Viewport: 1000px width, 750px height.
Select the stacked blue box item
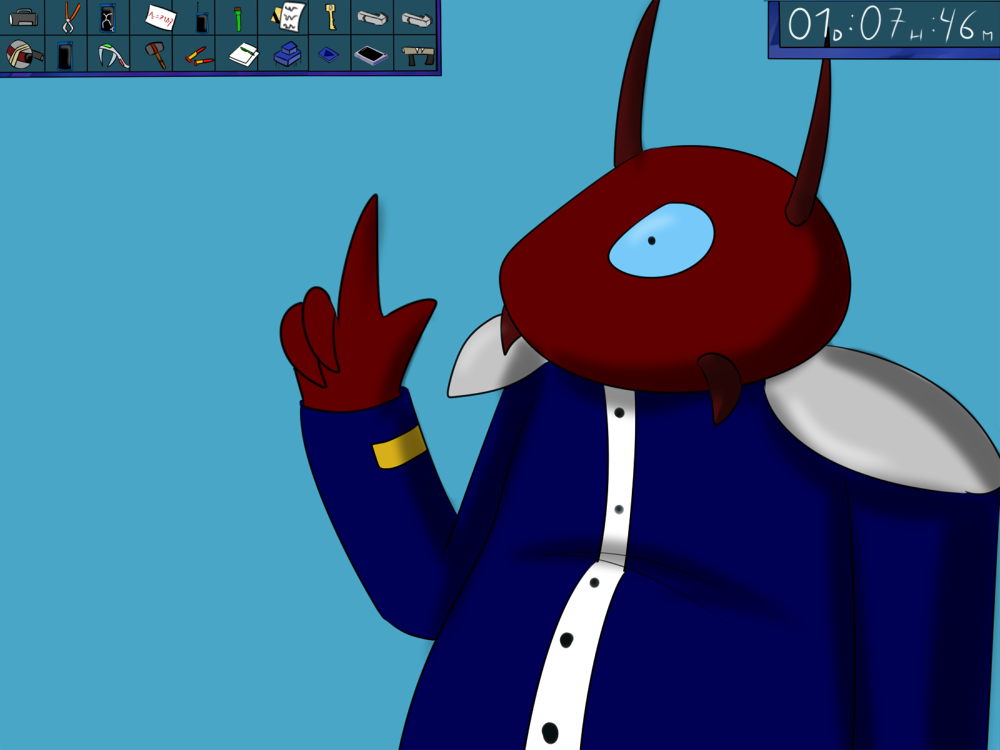[x=287, y=54]
